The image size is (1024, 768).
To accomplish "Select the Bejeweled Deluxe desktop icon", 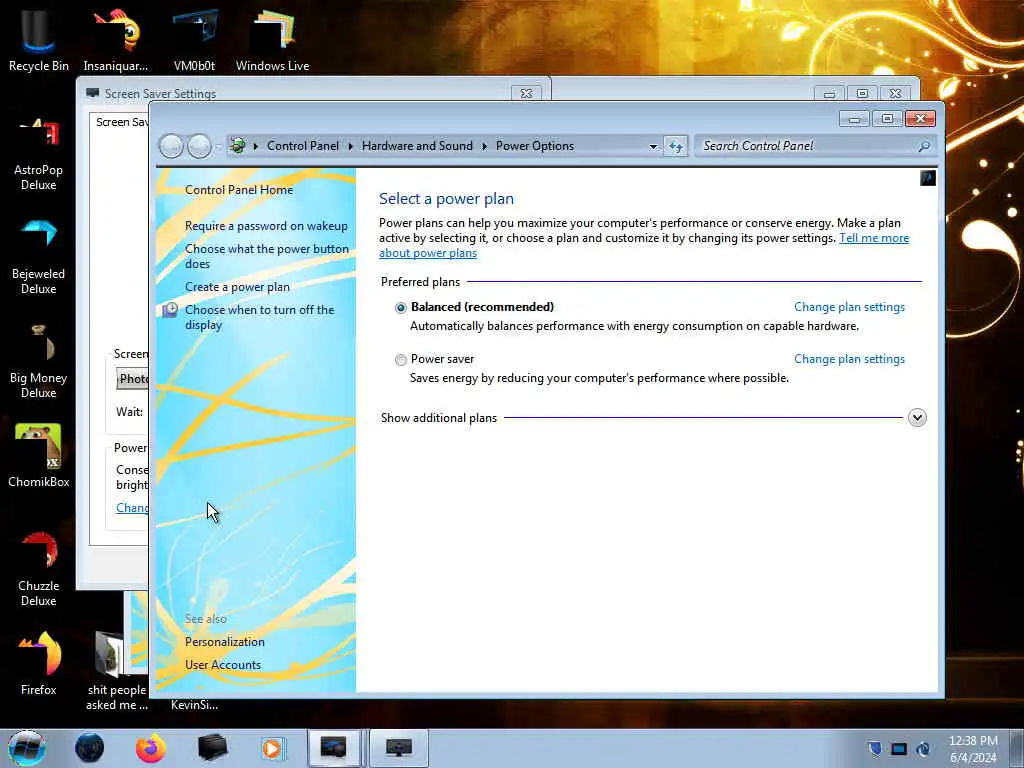I will [x=38, y=258].
